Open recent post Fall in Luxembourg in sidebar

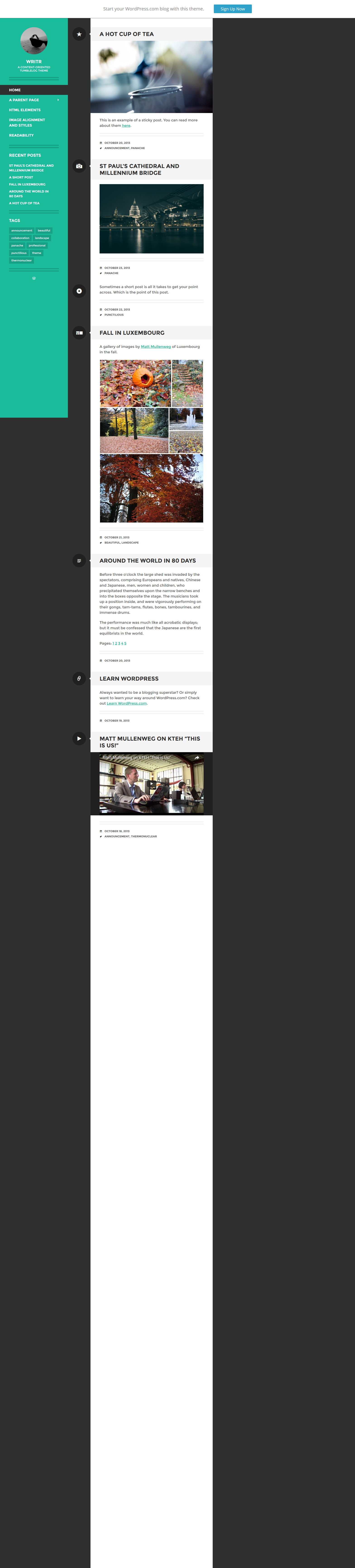point(27,184)
